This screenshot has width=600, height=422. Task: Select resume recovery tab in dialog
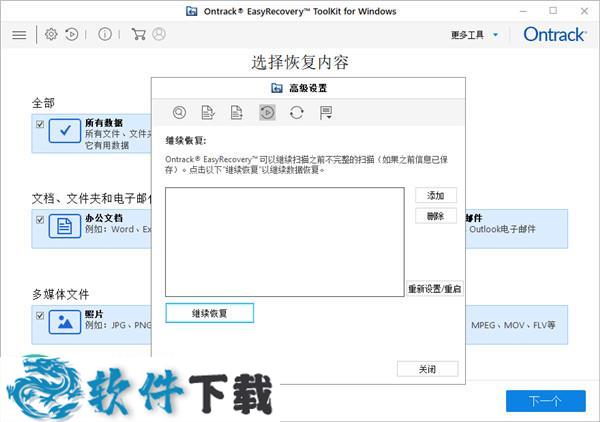267,112
